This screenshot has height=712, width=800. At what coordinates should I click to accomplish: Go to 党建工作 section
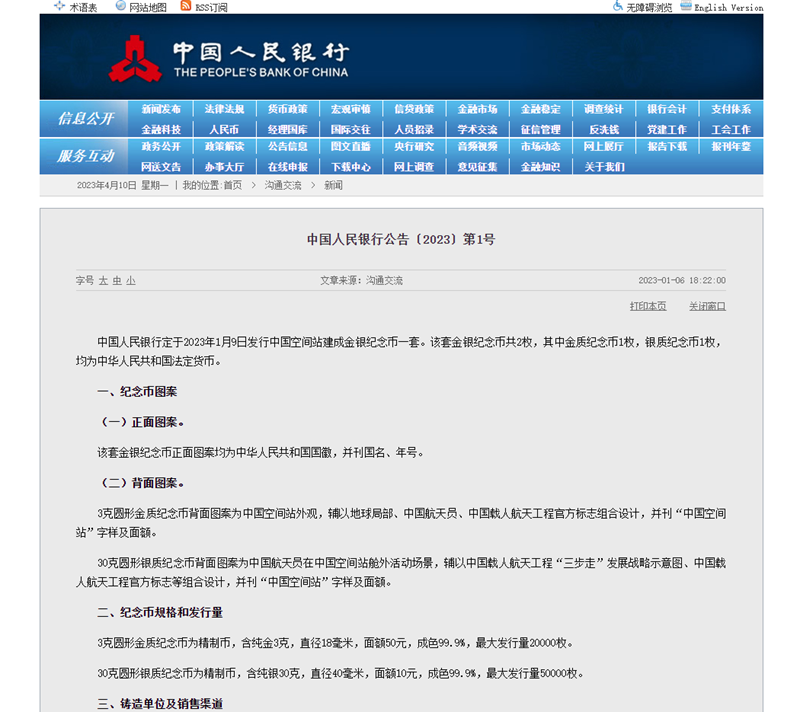667,130
